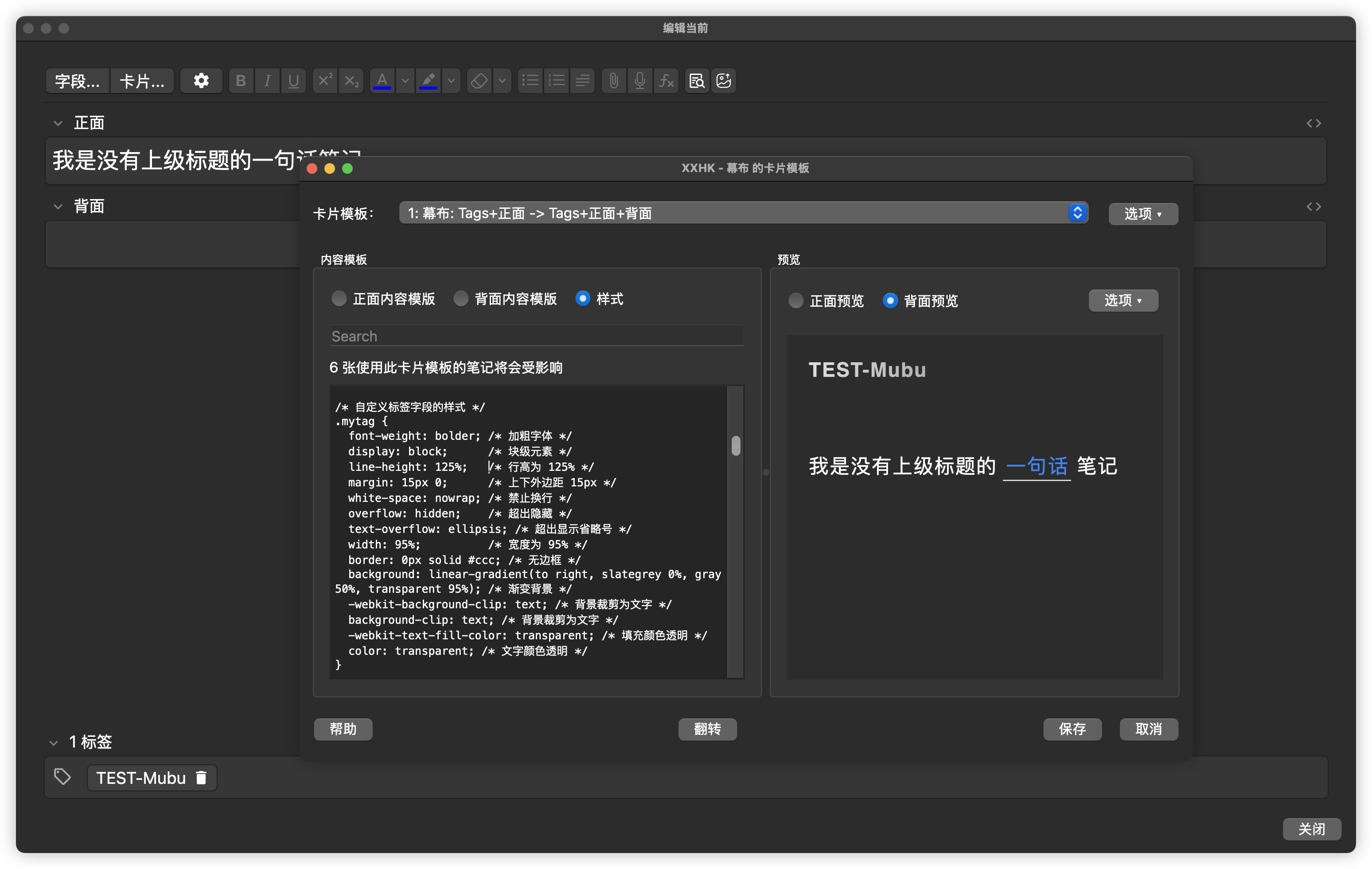Close the 卡片模板 dialog with red button
The height and width of the screenshot is (869, 1372).
click(x=312, y=168)
